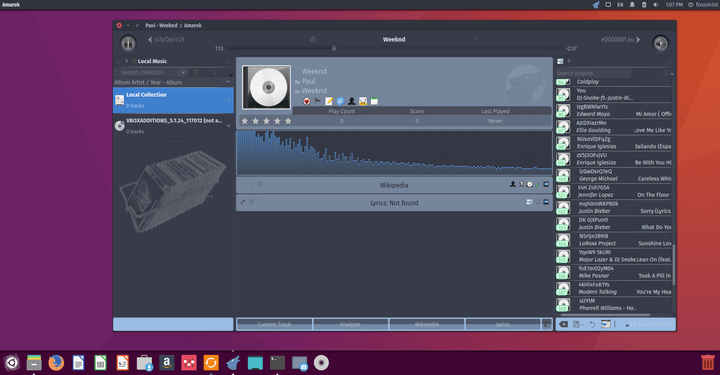Show artist page icon in Wikipedia applet
The height and width of the screenshot is (375, 720).
click(x=513, y=185)
